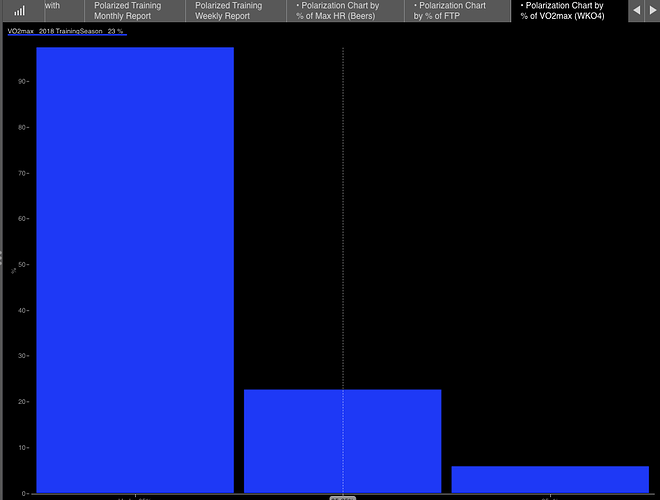
Task: Open the bar chart icon tab
Action: click(x=20, y=11)
